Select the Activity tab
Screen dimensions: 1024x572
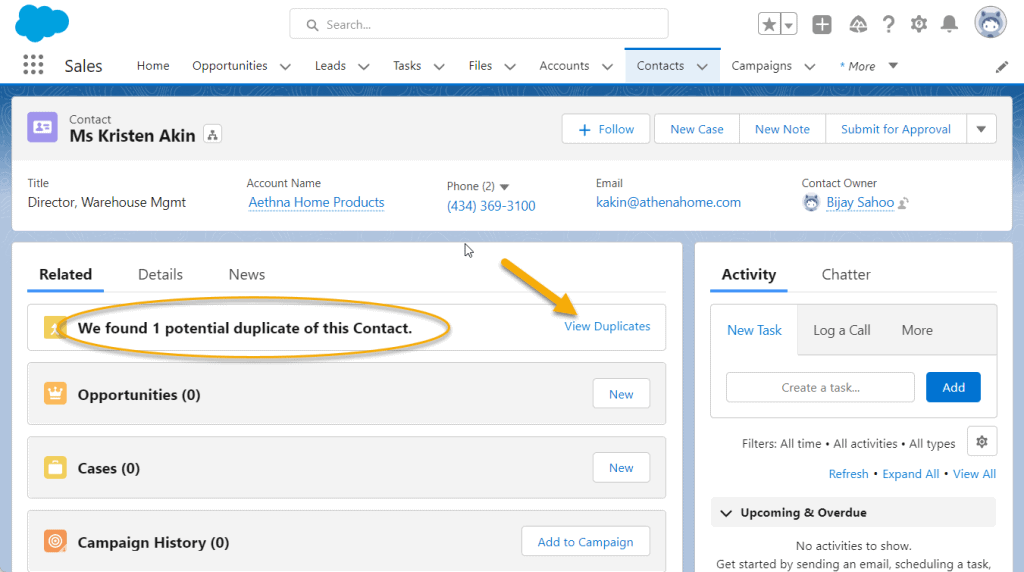click(x=748, y=274)
